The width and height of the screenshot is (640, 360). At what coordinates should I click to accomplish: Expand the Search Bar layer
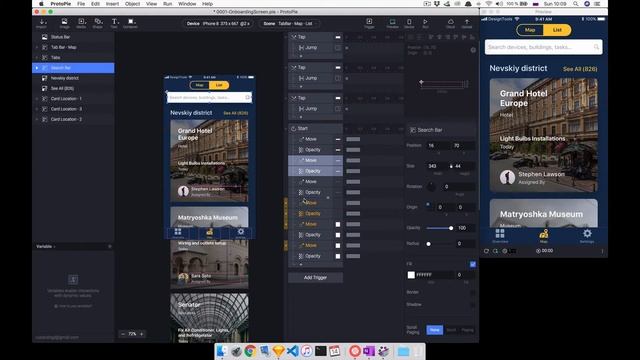point(37,68)
